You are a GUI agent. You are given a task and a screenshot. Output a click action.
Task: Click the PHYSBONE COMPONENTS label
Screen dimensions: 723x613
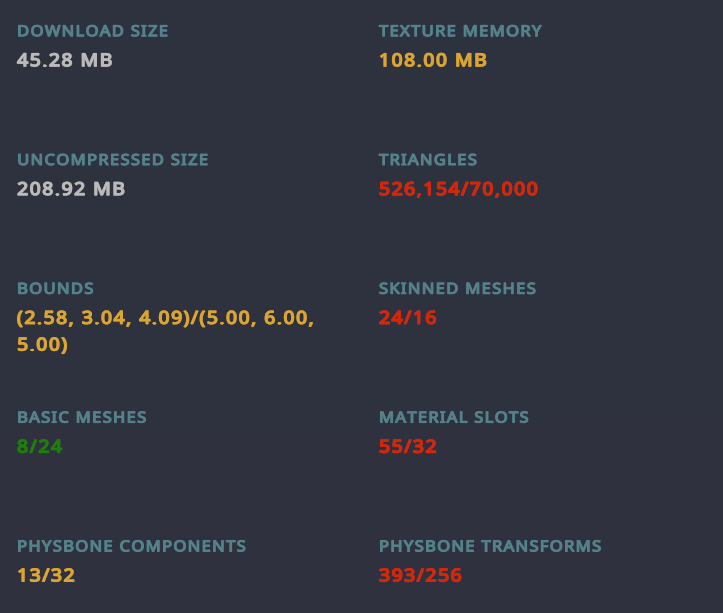tap(131, 546)
